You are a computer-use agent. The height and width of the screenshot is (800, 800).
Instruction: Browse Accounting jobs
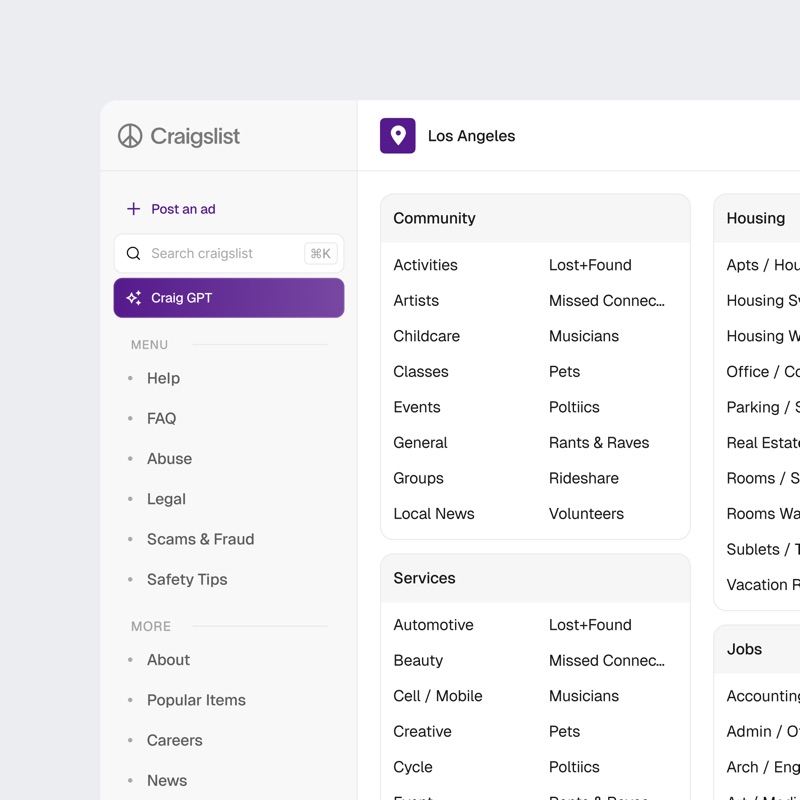[763, 696]
